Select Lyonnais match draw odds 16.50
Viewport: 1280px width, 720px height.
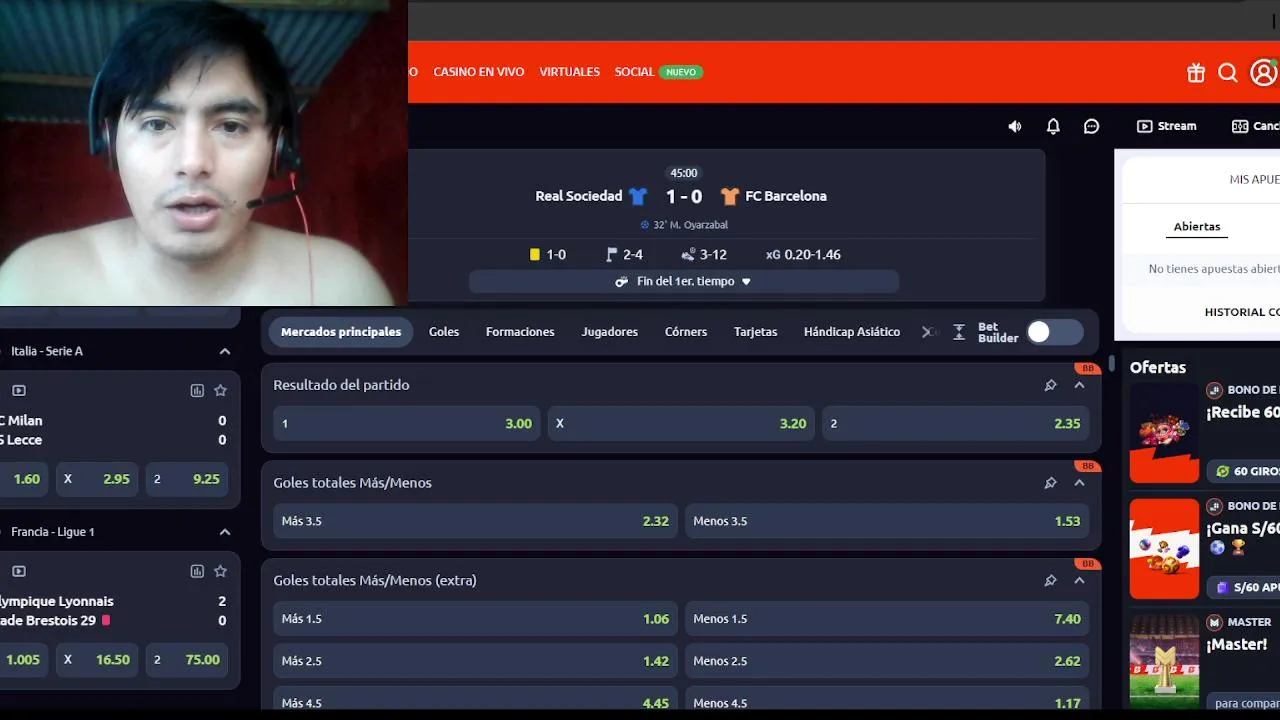click(x=97, y=660)
